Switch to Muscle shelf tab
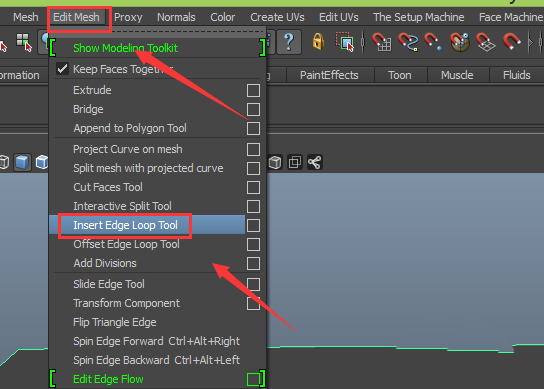 coord(457,75)
